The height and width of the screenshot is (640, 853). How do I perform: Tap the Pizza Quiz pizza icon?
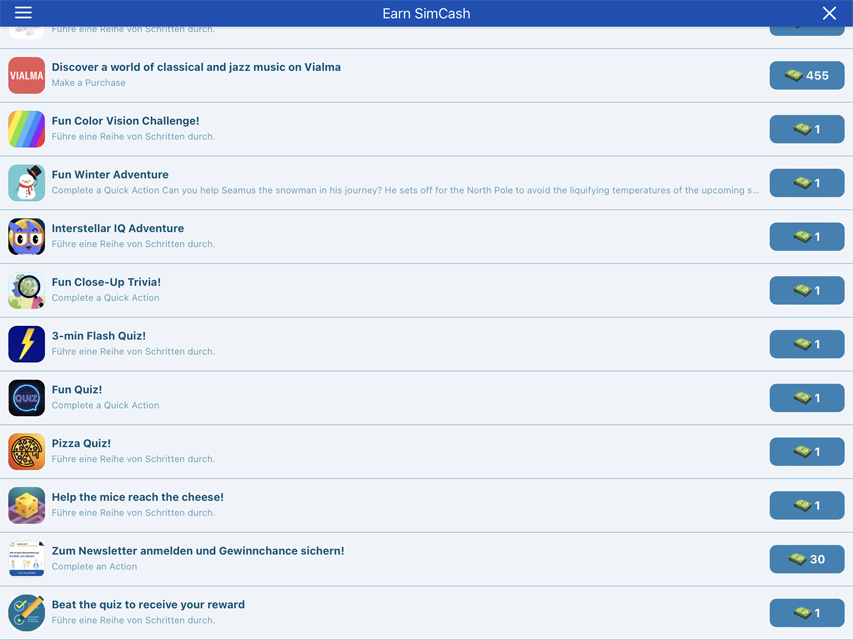click(x=27, y=452)
